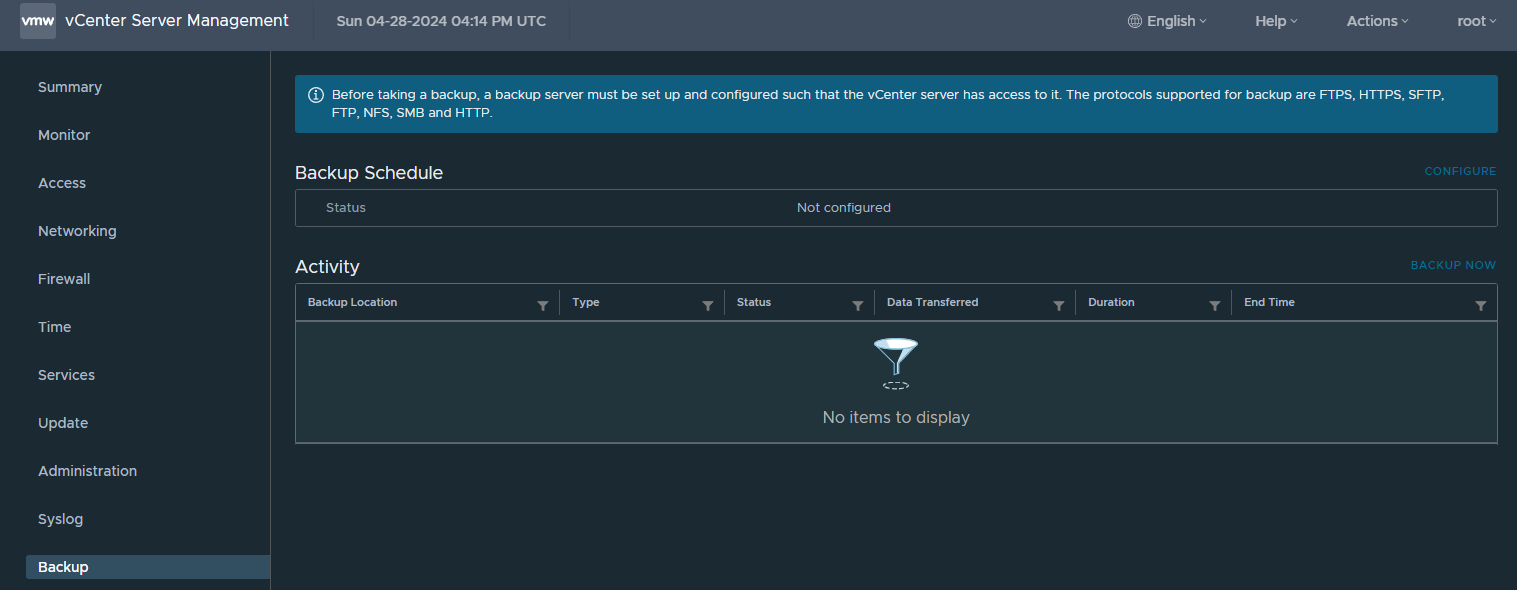
Task: Click the vmw logo
Action: pyautogui.click(x=36, y=20)
